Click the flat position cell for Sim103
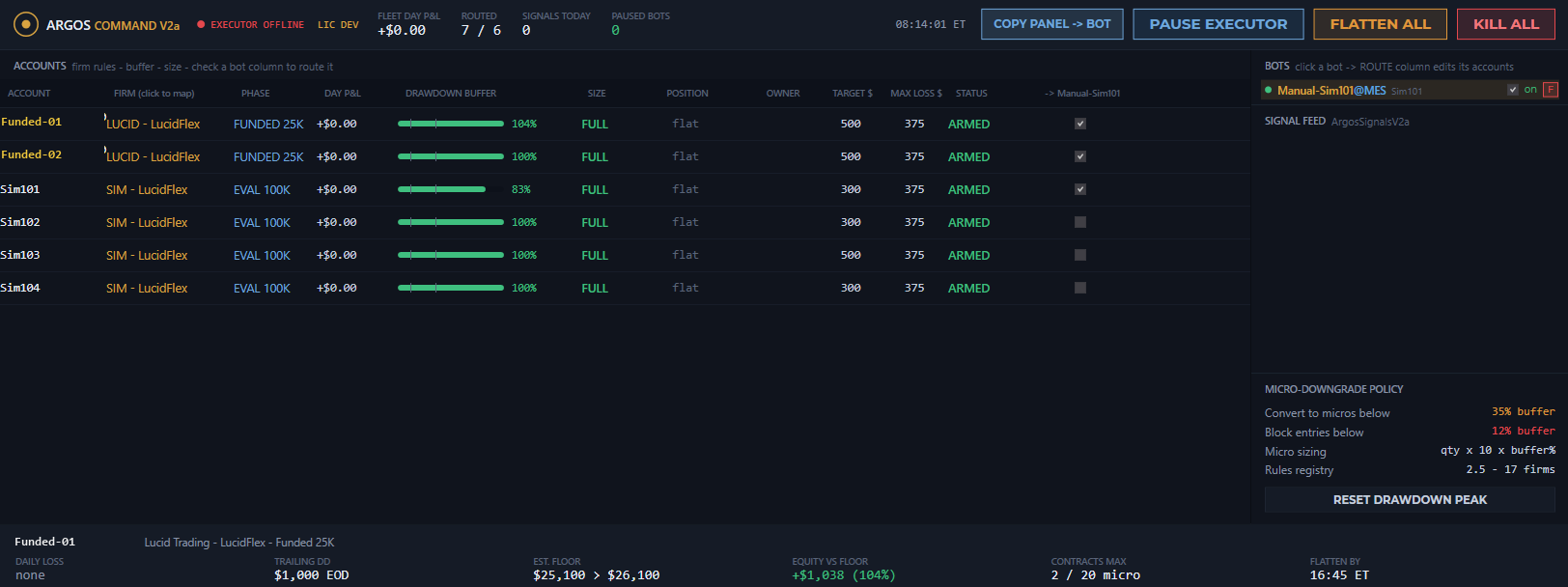The image size is (1568, 587). (686, 255)
